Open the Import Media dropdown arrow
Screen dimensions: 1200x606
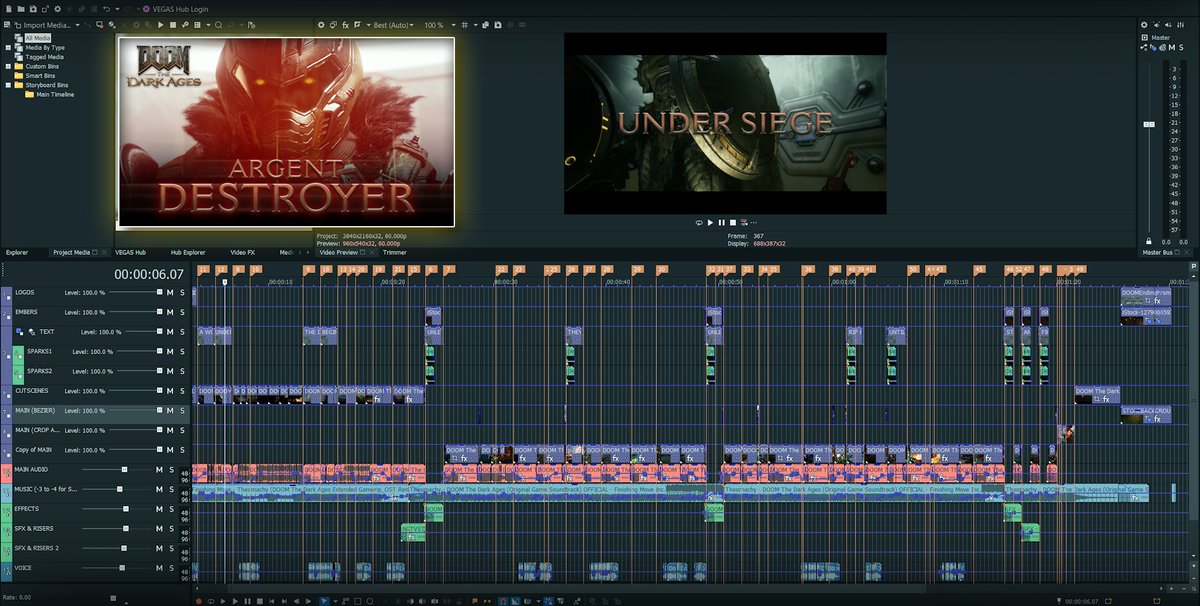point(78,24)
